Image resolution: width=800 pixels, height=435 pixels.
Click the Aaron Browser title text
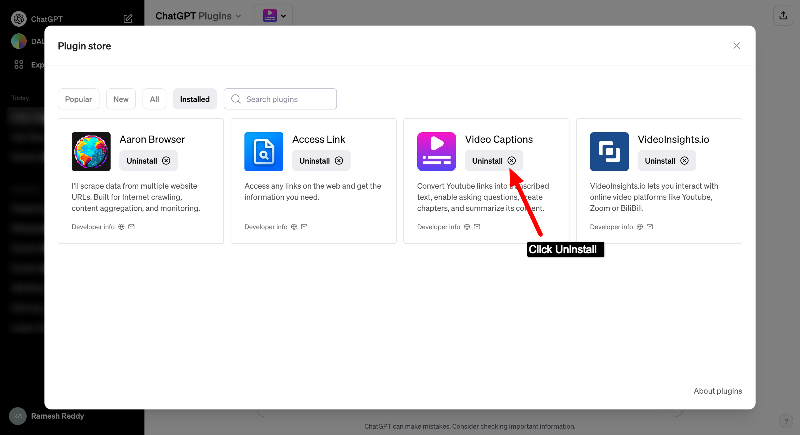point(152,140)
